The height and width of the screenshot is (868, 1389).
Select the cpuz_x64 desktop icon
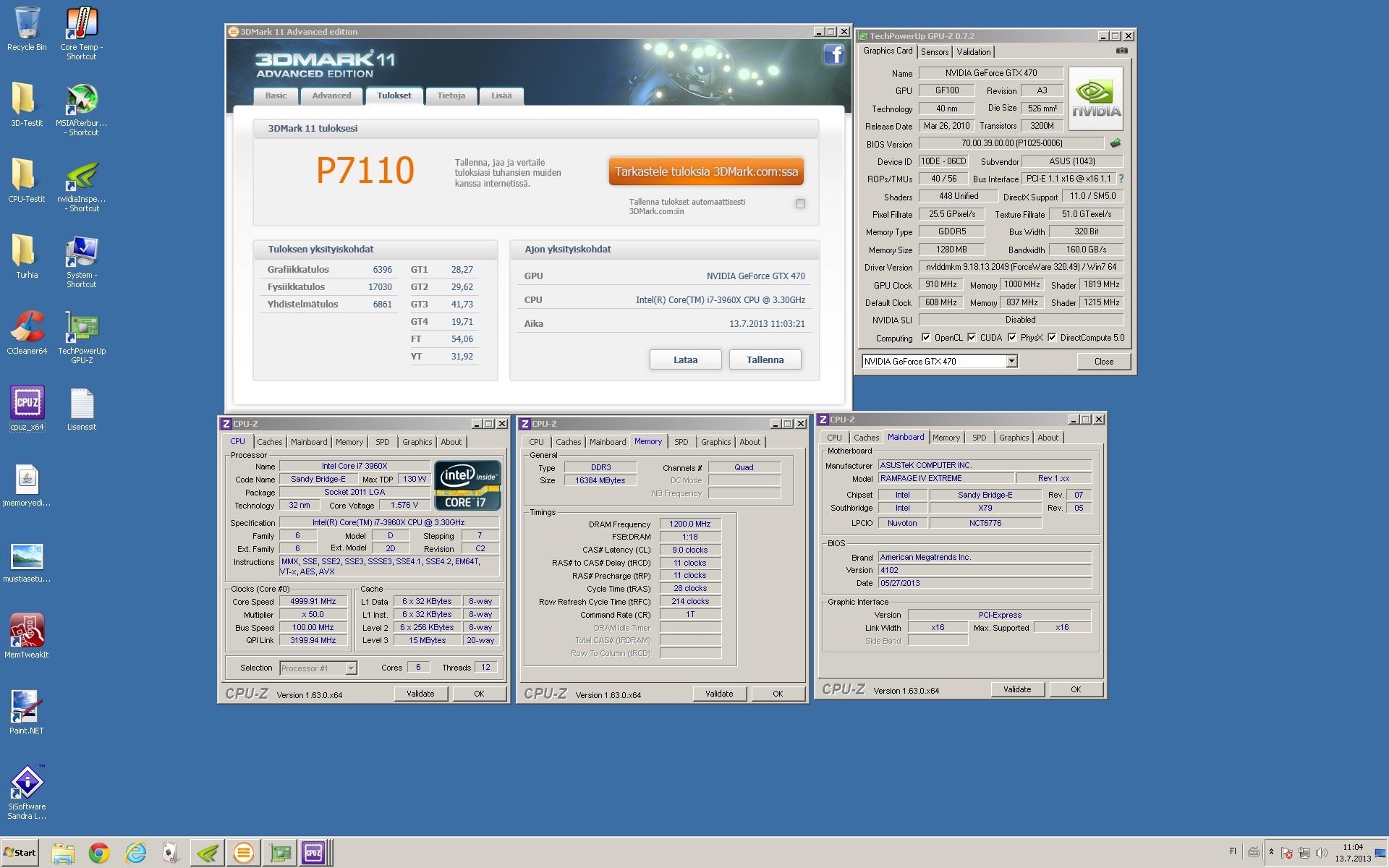tap(27, 409)
